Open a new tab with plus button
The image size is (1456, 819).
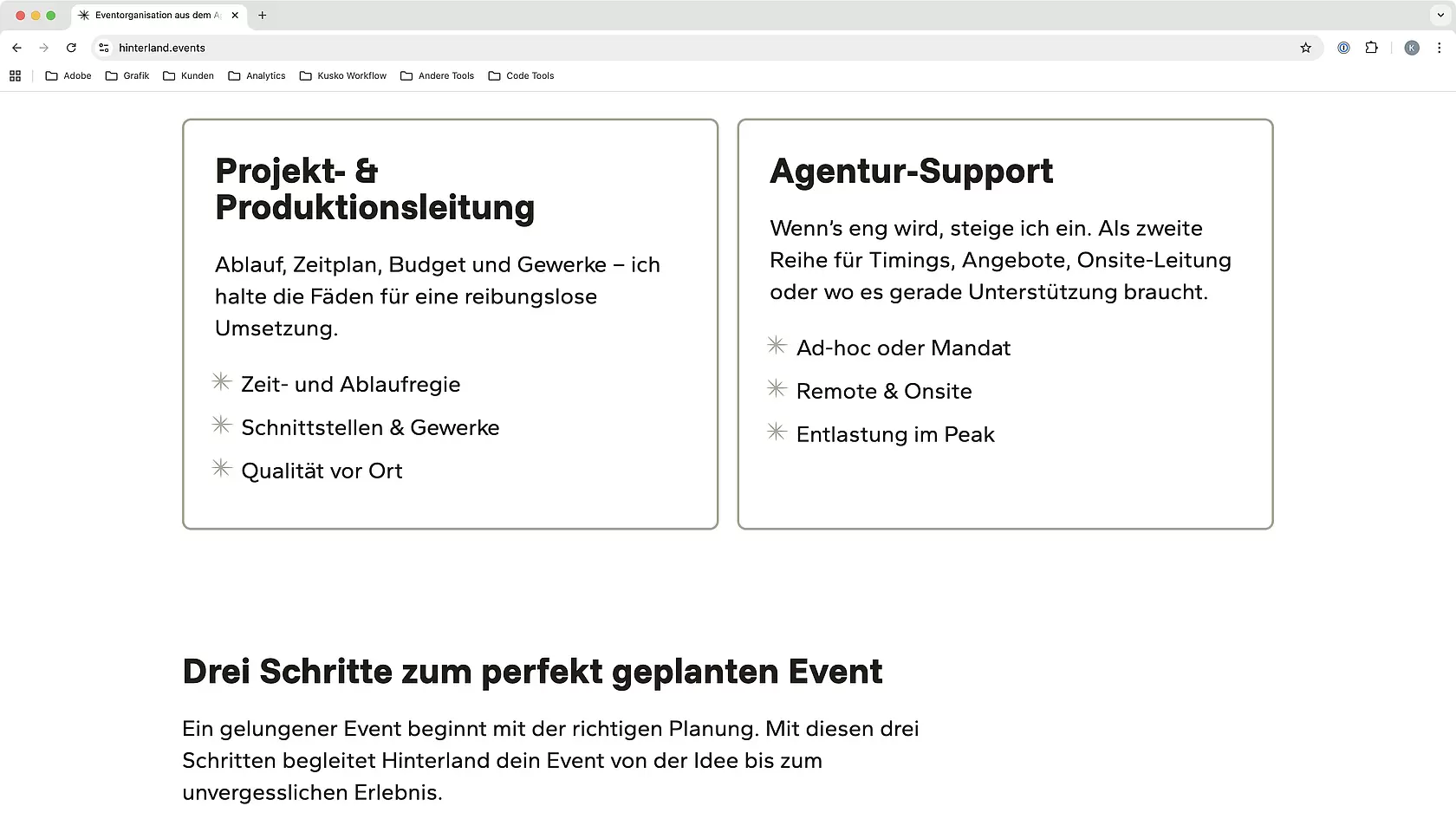[x=262, y=15]
